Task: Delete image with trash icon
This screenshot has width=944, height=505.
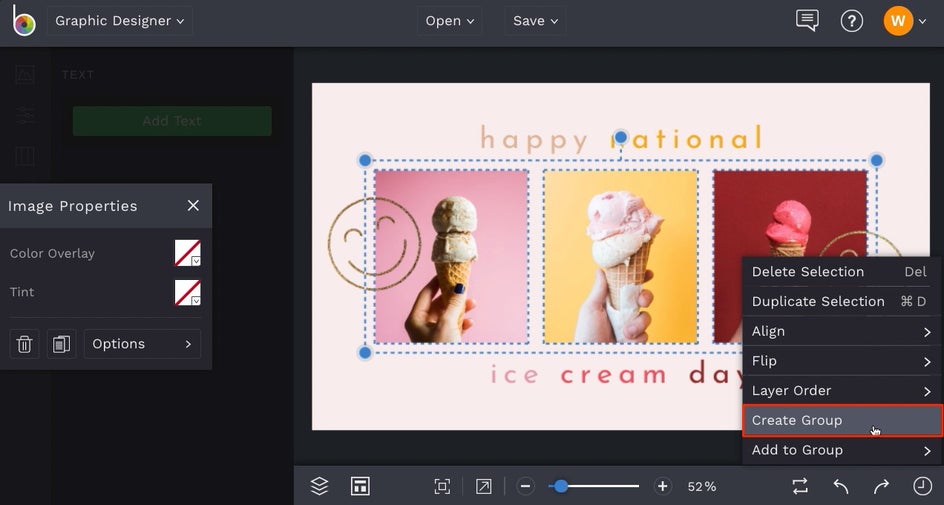Action: coord(24,344)
